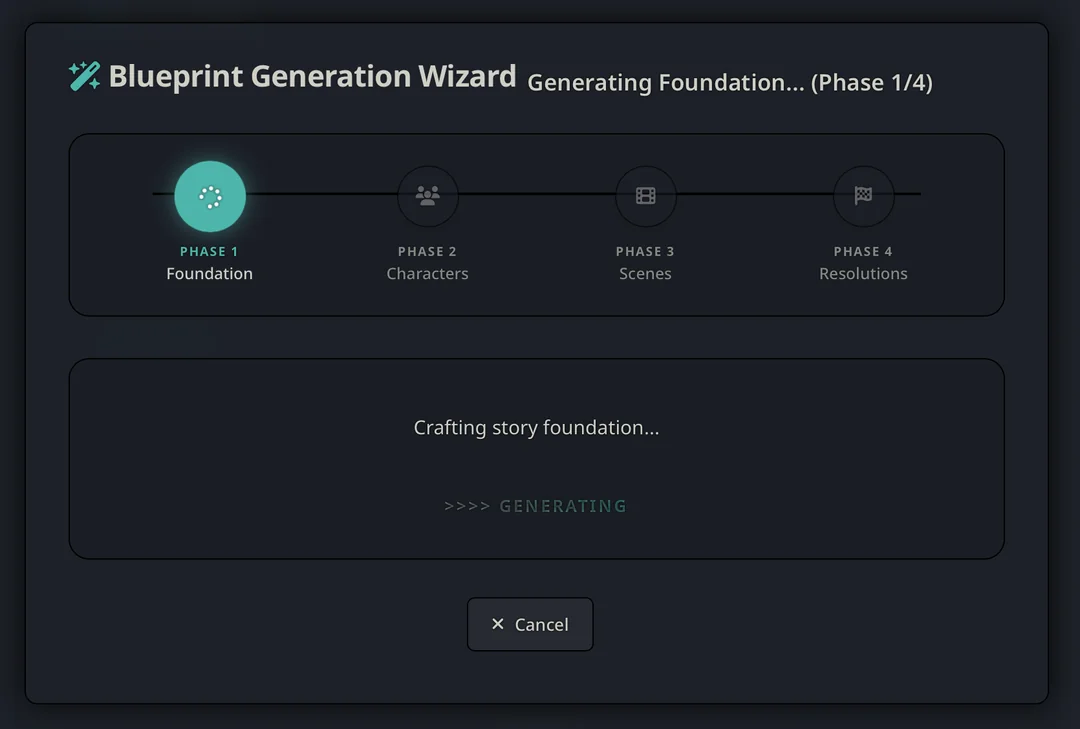Click the "Generating Foundation... (Phase 1/4)" status text
This screenshot has height=729, width=1080.
[730, 83]
